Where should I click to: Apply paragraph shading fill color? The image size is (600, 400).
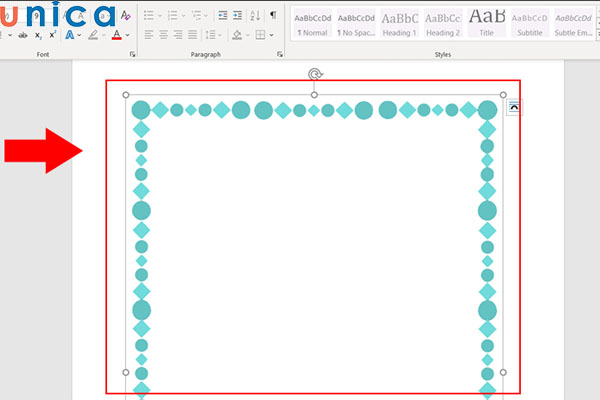pos(237,35)
